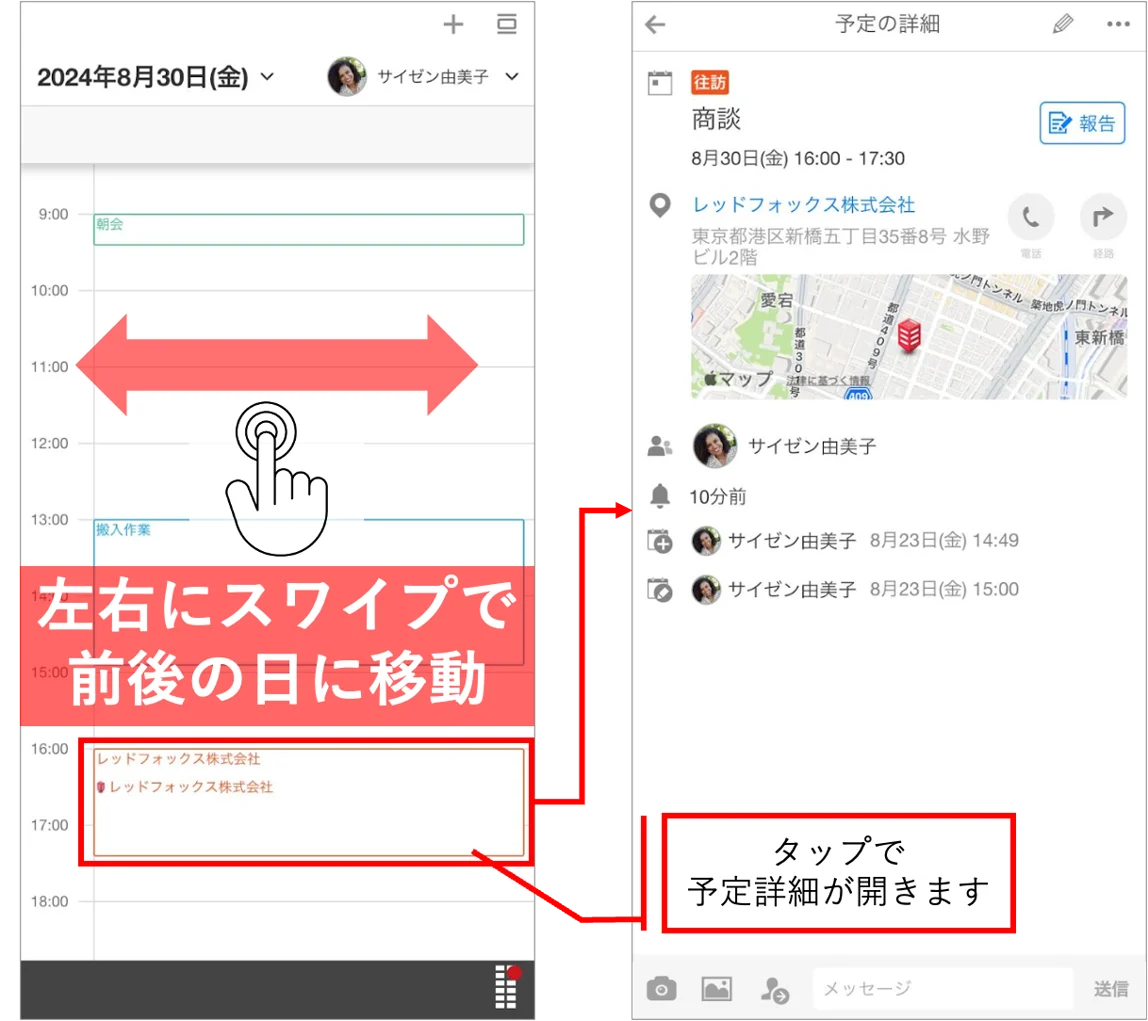The image size is (1148, 1021).
Task: Open the 朝会 event at 9:00
Action: pos(309,229)
